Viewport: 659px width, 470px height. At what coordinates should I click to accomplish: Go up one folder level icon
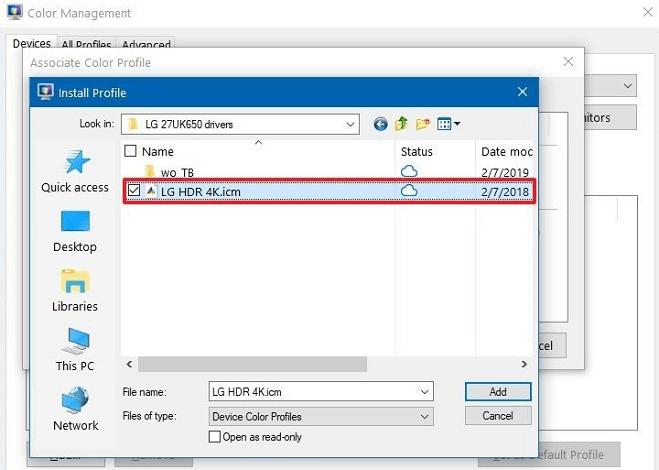401,124
